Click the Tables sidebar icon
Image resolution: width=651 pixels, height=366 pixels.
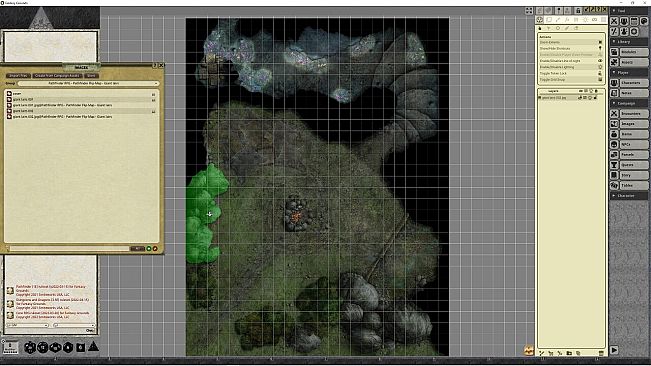click(614, 185)
